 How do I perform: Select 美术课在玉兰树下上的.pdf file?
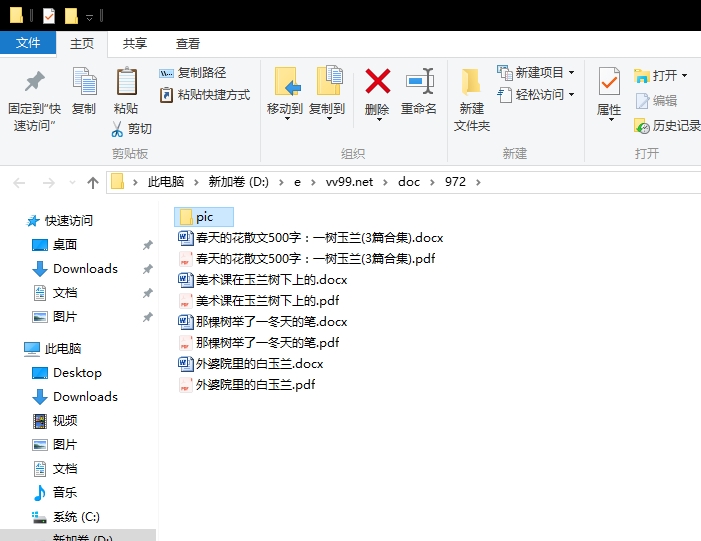click(258, 300)
